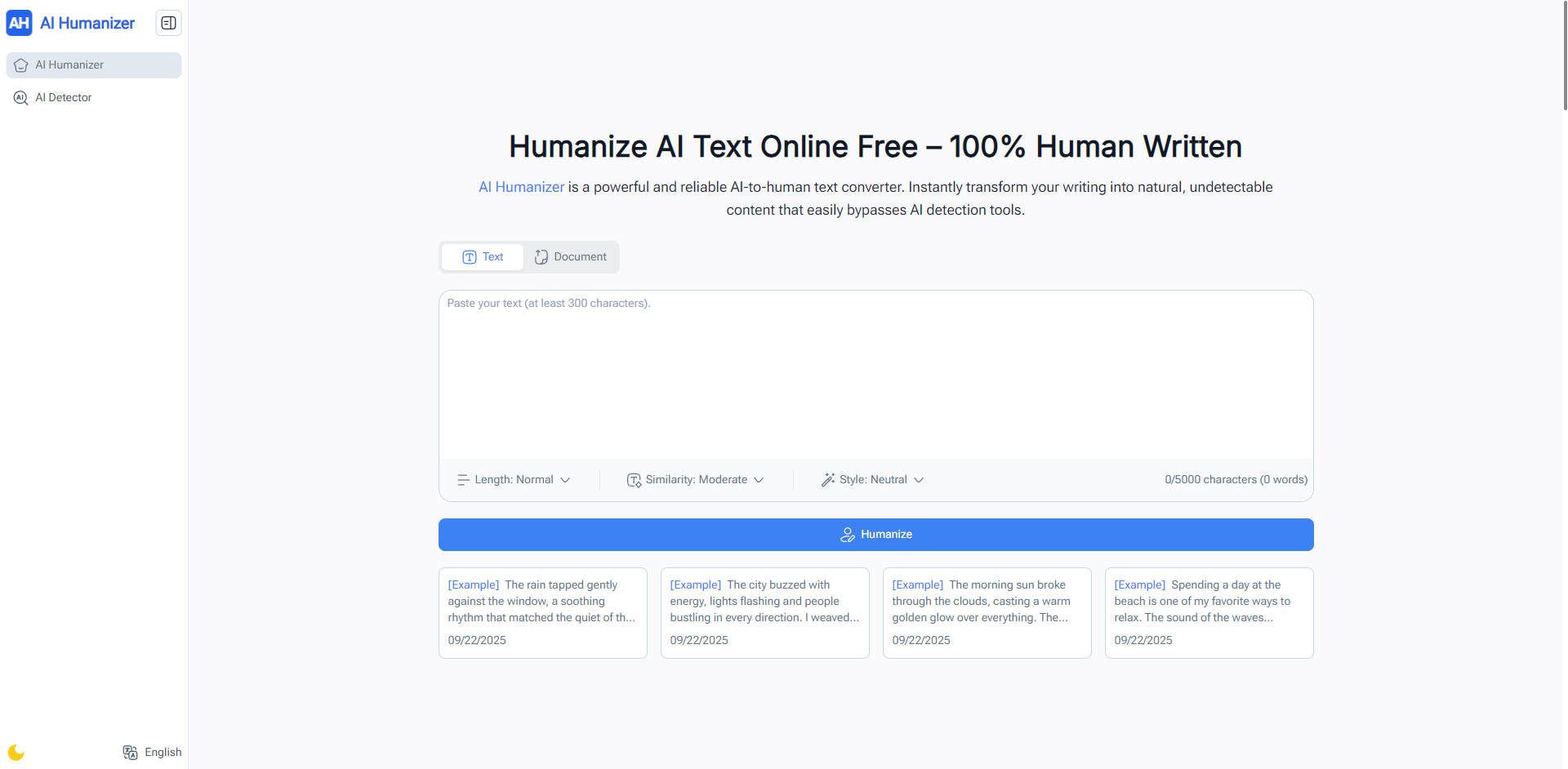Switch input mode to Document
The width and height of the screenshot is (1568, 769).
coord(571,256)
